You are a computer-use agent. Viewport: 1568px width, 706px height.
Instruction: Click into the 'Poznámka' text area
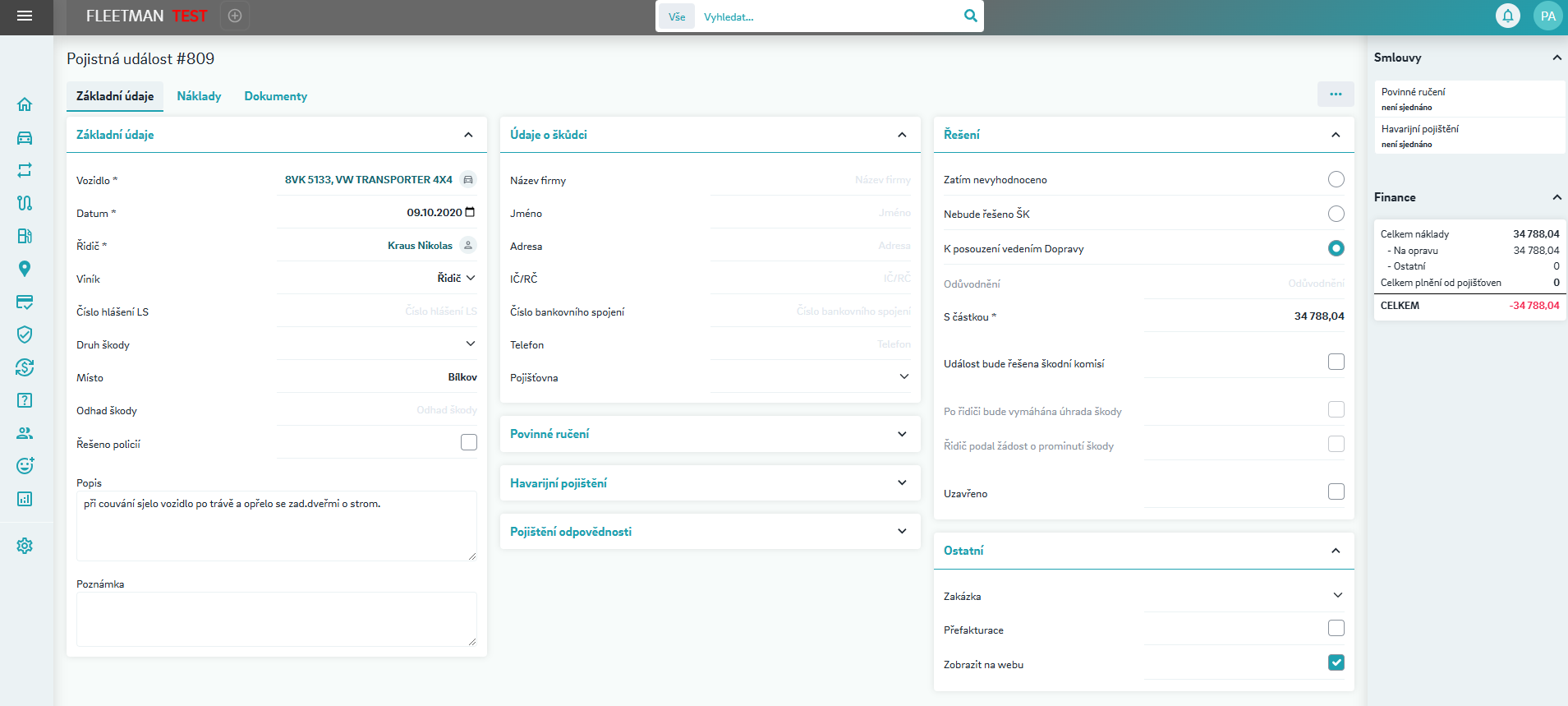[276, 618]
